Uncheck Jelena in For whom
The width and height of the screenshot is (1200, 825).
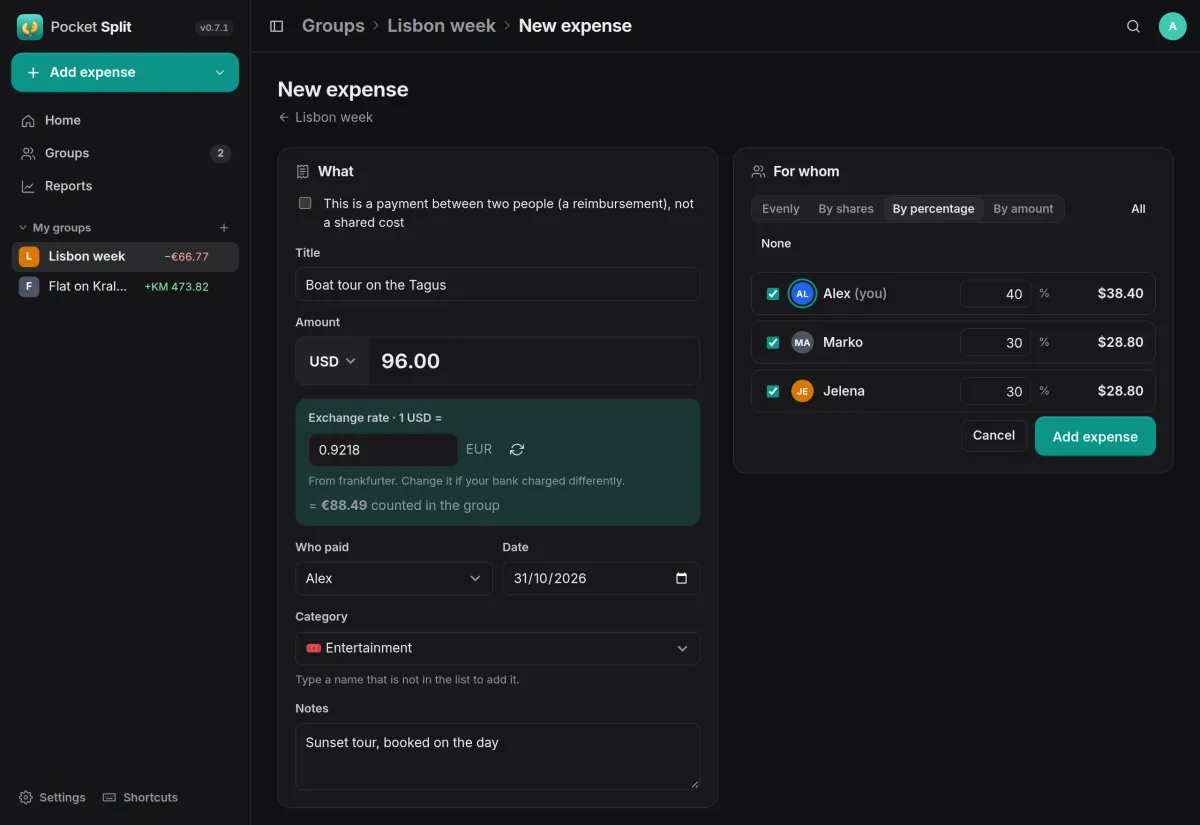[773, 391]
